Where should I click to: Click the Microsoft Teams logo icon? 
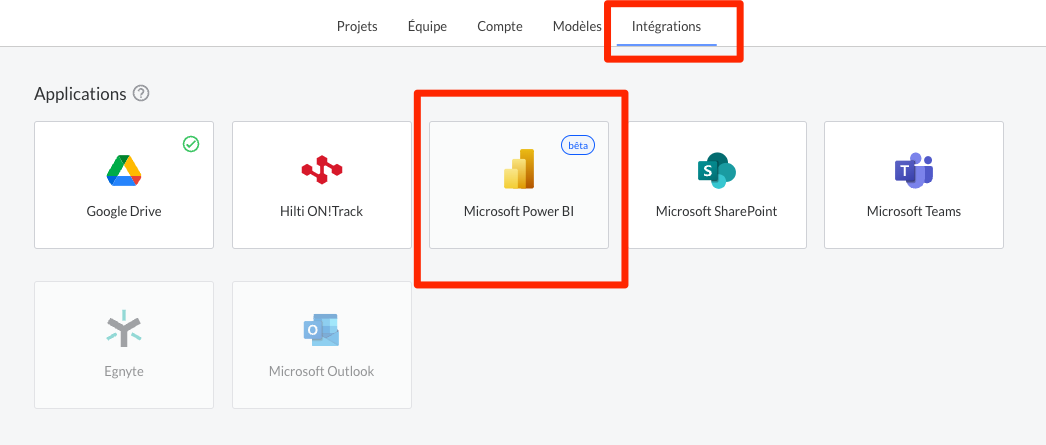(x=914, y=169)
